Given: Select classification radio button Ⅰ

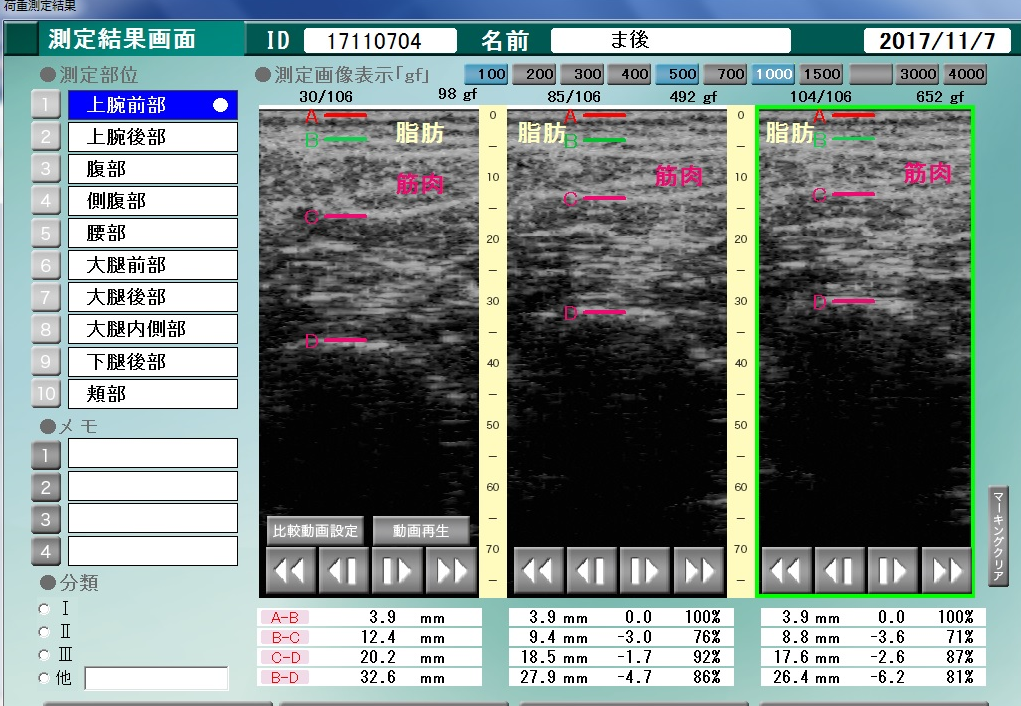Looking at the screenshot, I should [x=43, y=608].
